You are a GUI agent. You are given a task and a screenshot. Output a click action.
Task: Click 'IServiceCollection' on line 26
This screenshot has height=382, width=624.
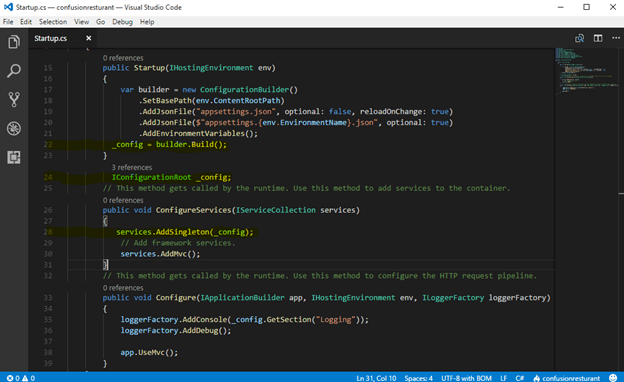point(275,210)
